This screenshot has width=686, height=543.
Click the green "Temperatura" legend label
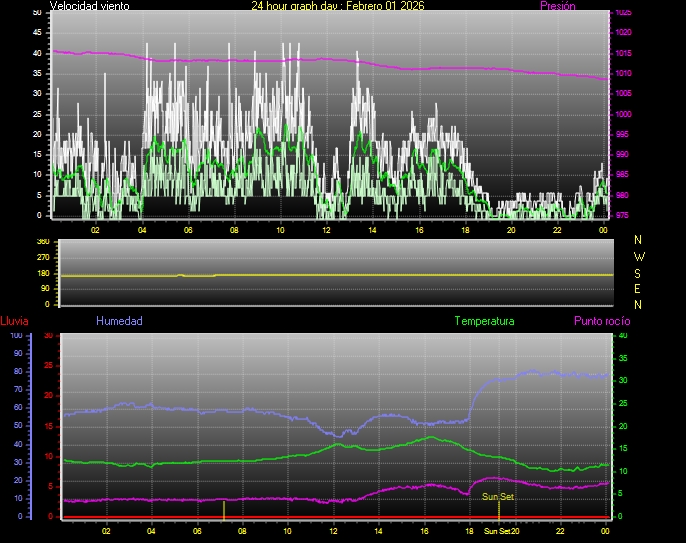[x=484, y=321]
